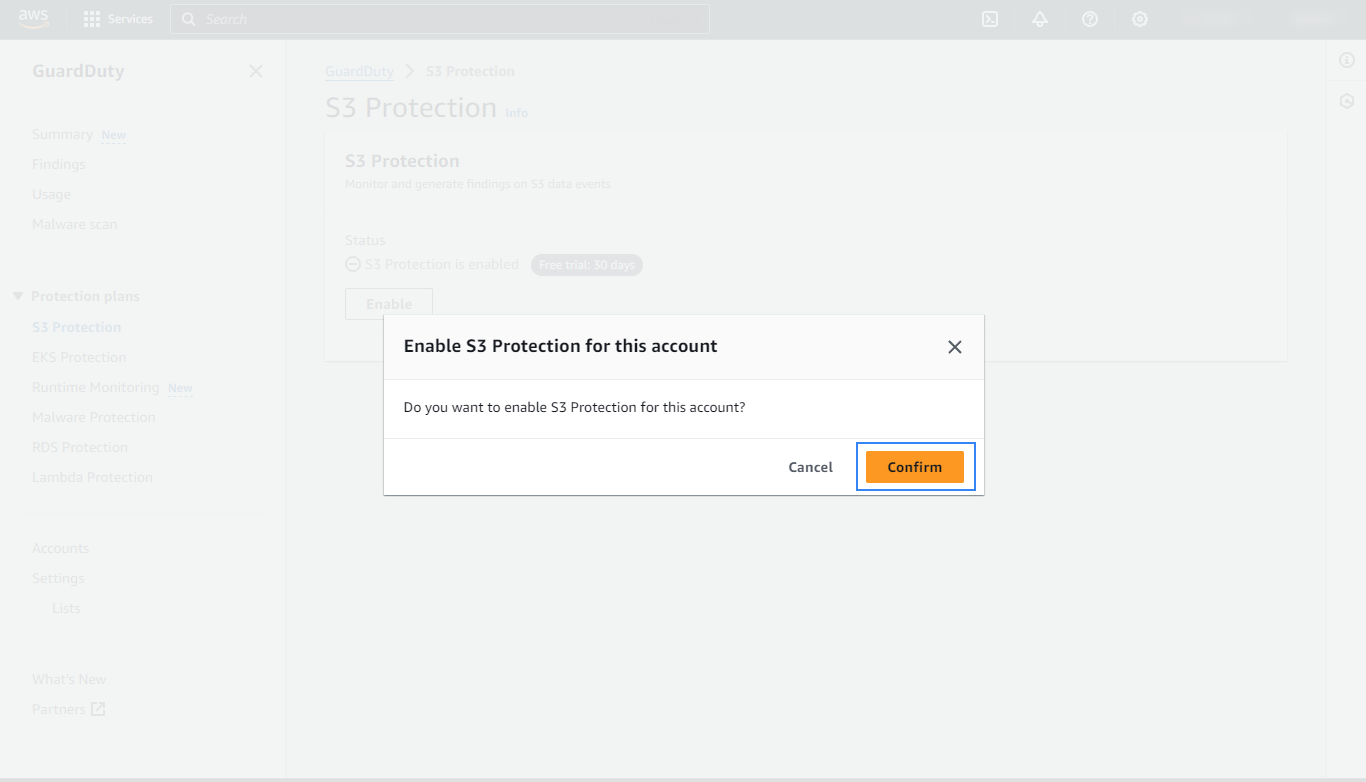Open the settings gear icon
The height and width of the screenshot is (782, 1366).
pos(1140,19)
